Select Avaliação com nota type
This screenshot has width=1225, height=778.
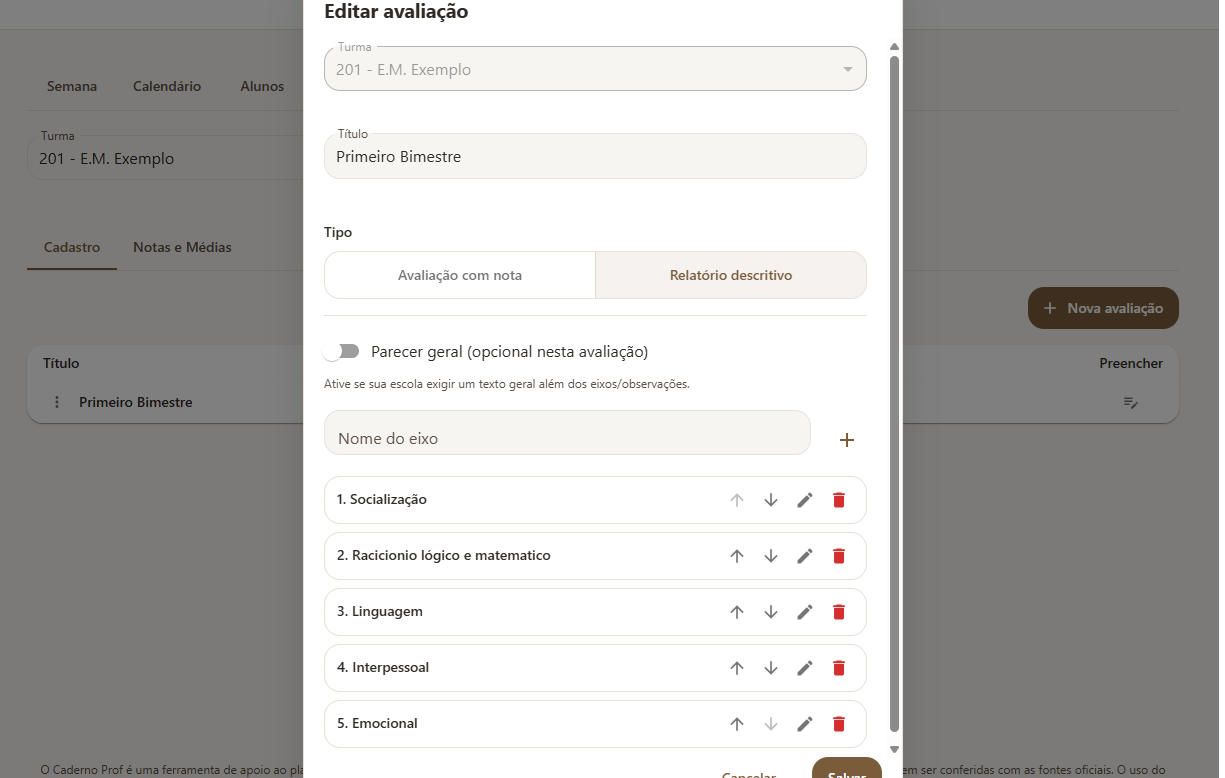(460, 275)
